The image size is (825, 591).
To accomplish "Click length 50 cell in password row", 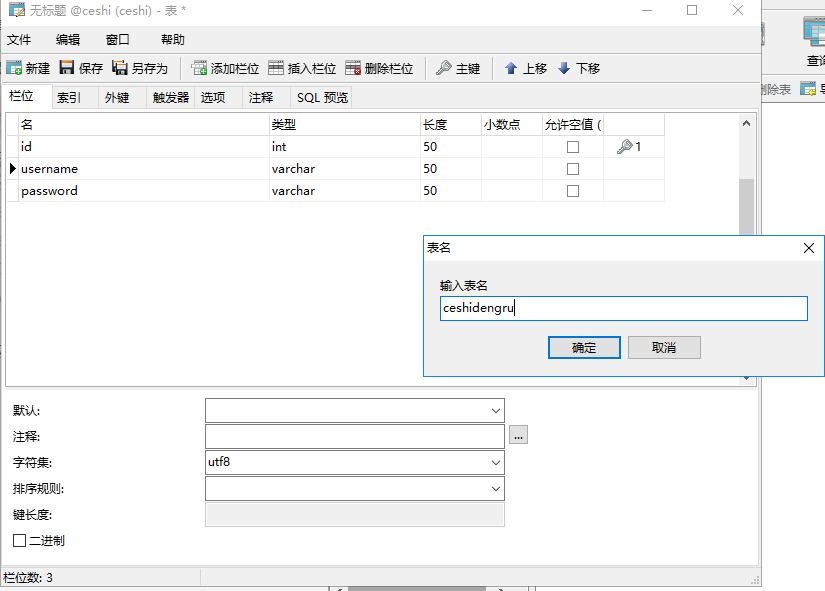I will coord(451,191).
